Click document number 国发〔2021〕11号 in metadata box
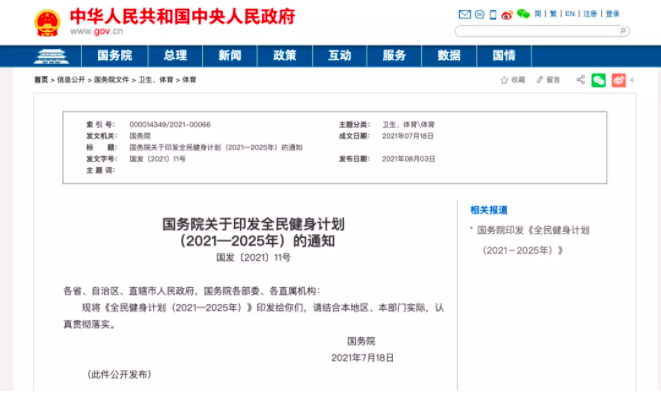Screen dimensions: 661x395 click(x=157, y=159)
